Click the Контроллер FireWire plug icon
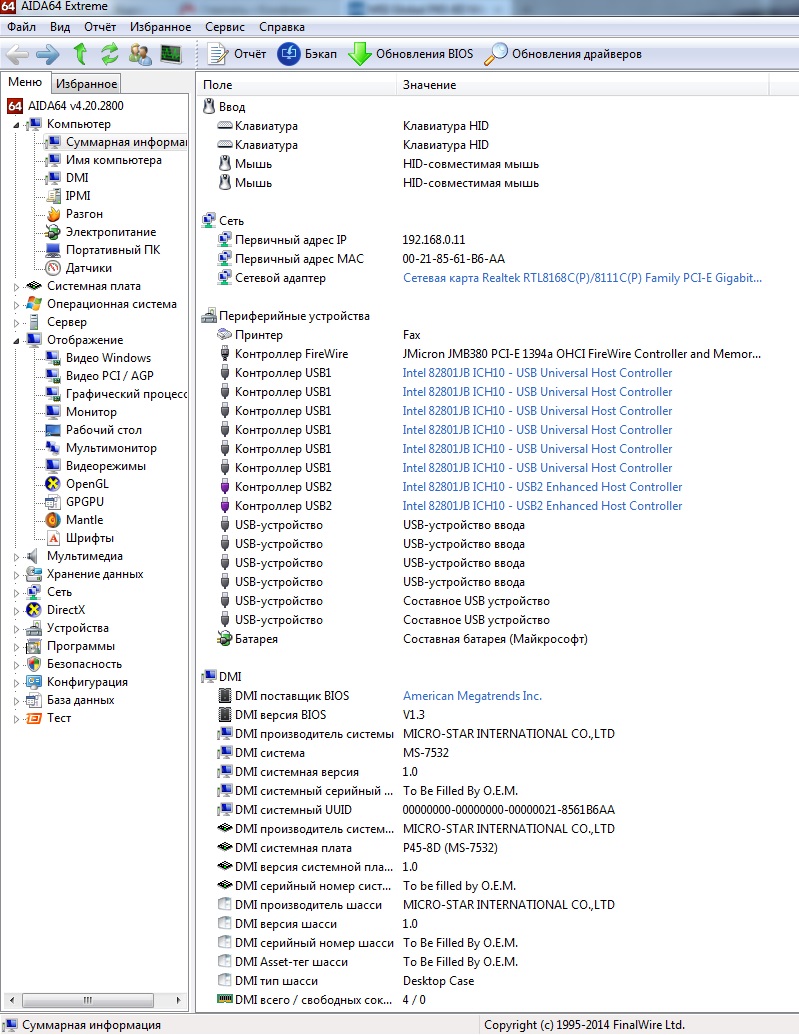 point(225,354)
